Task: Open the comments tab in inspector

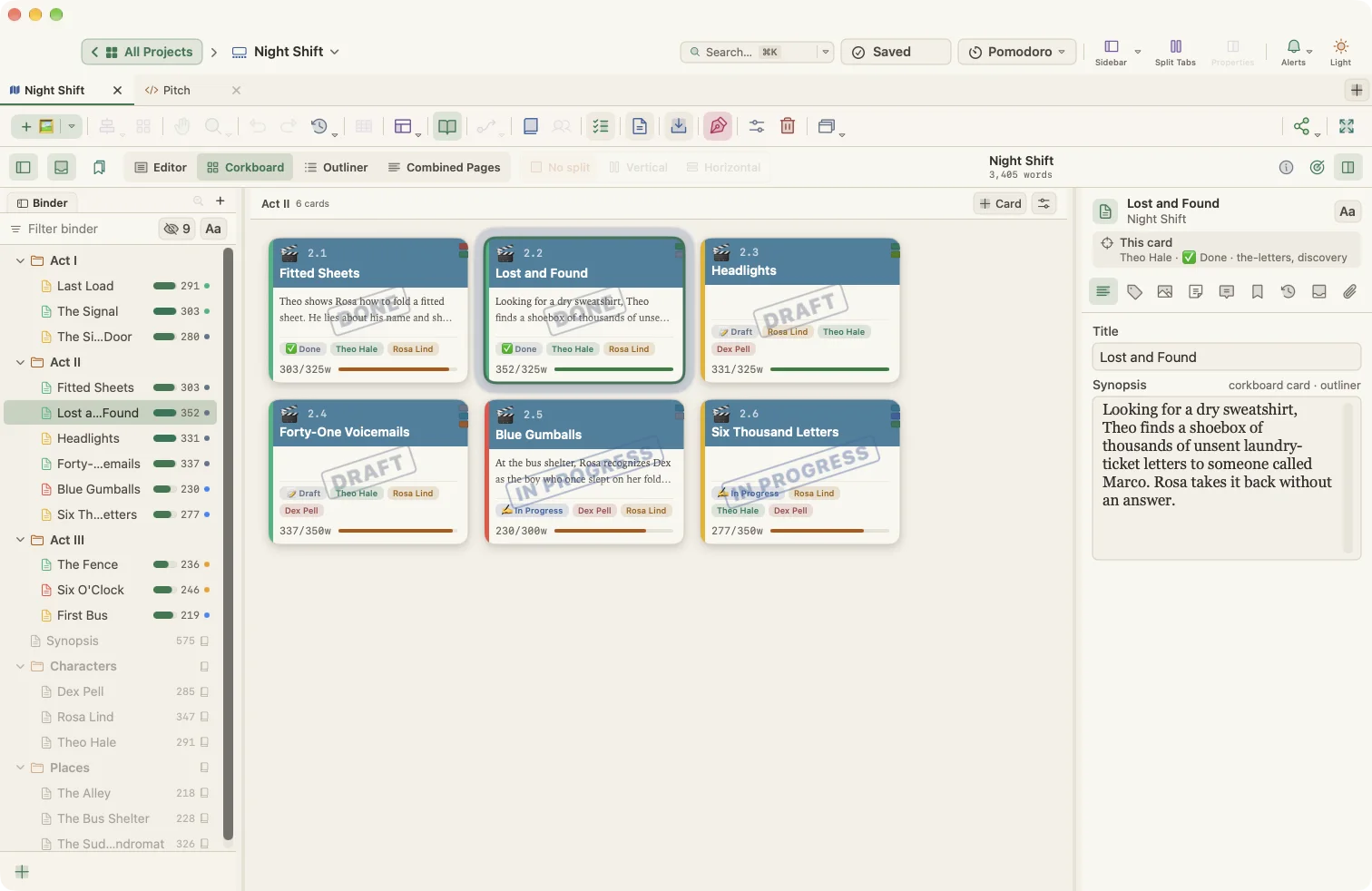Action: click(x=1227, y=291)
